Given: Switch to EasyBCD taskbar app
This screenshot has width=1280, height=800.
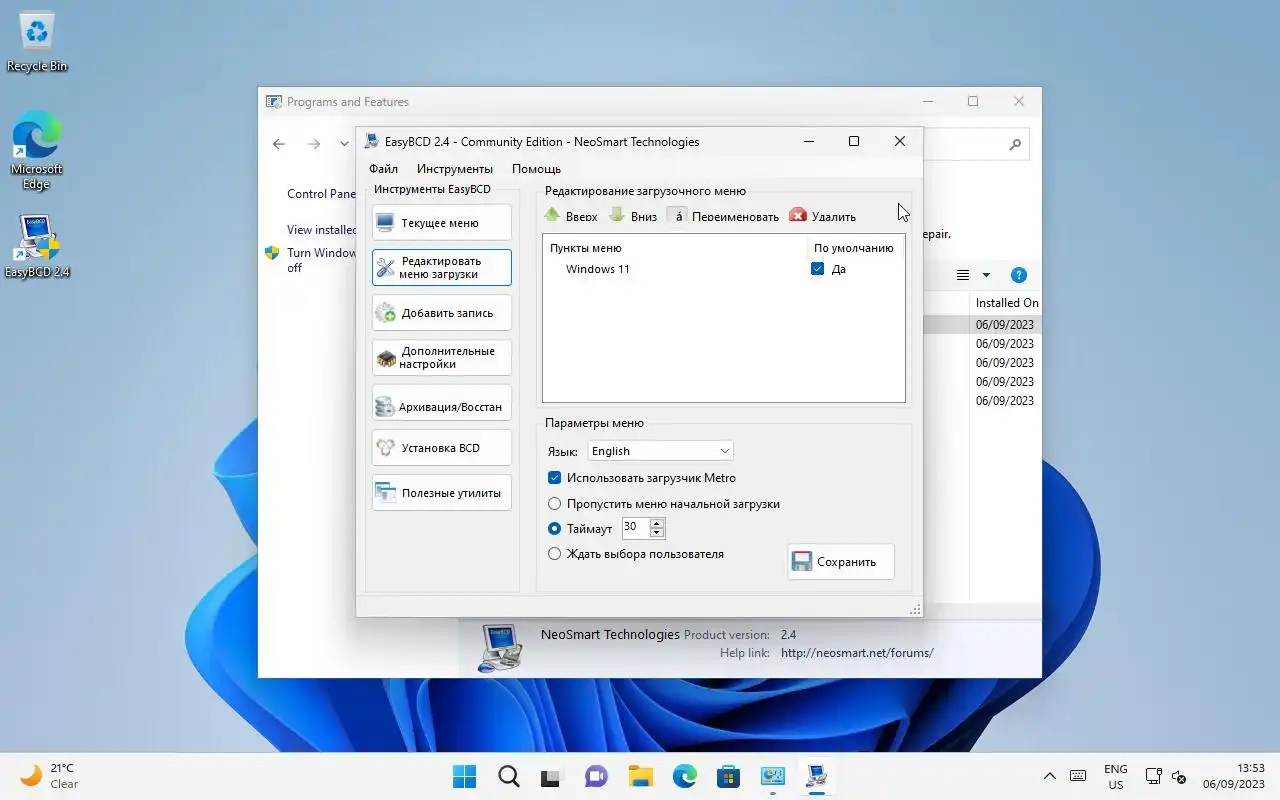Looking at the screenshot, I should [x=816, y=776].
